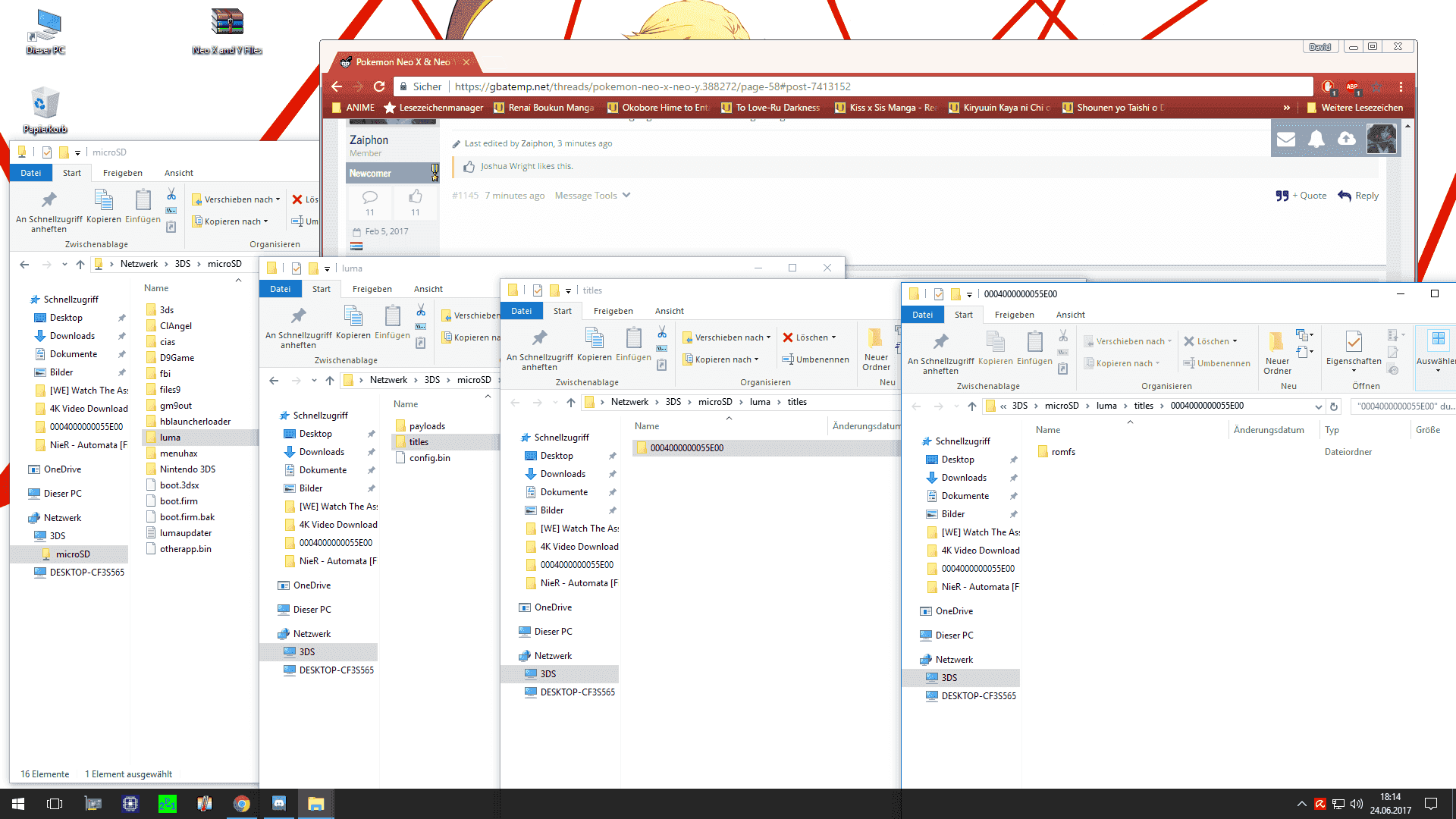Reload the gbatemp page in Chrome
1456x819 pixels.
379,86
